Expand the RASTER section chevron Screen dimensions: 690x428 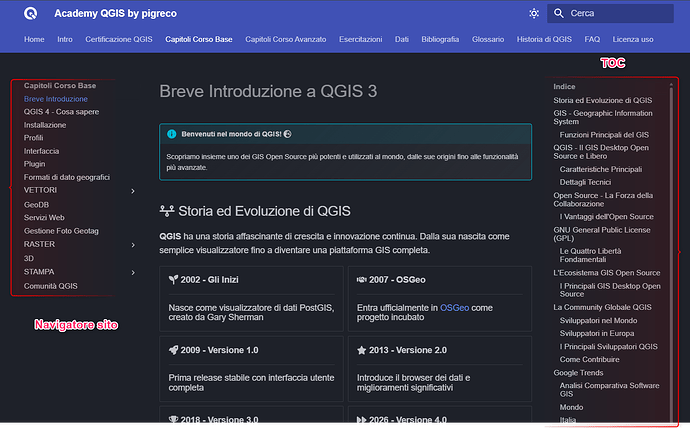click(x=133, y=245)
